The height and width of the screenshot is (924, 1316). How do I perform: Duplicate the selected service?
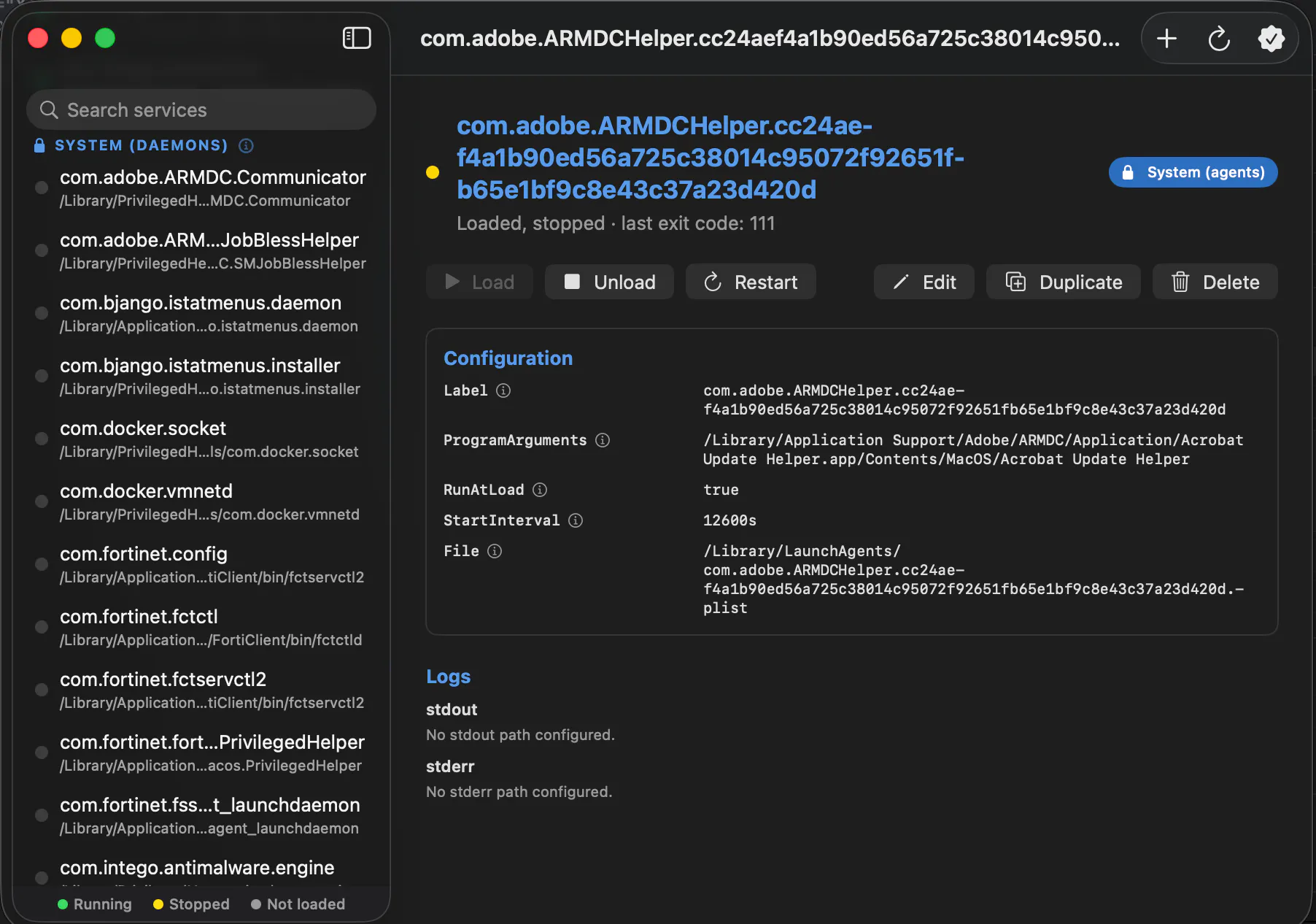click(1064, 282)
